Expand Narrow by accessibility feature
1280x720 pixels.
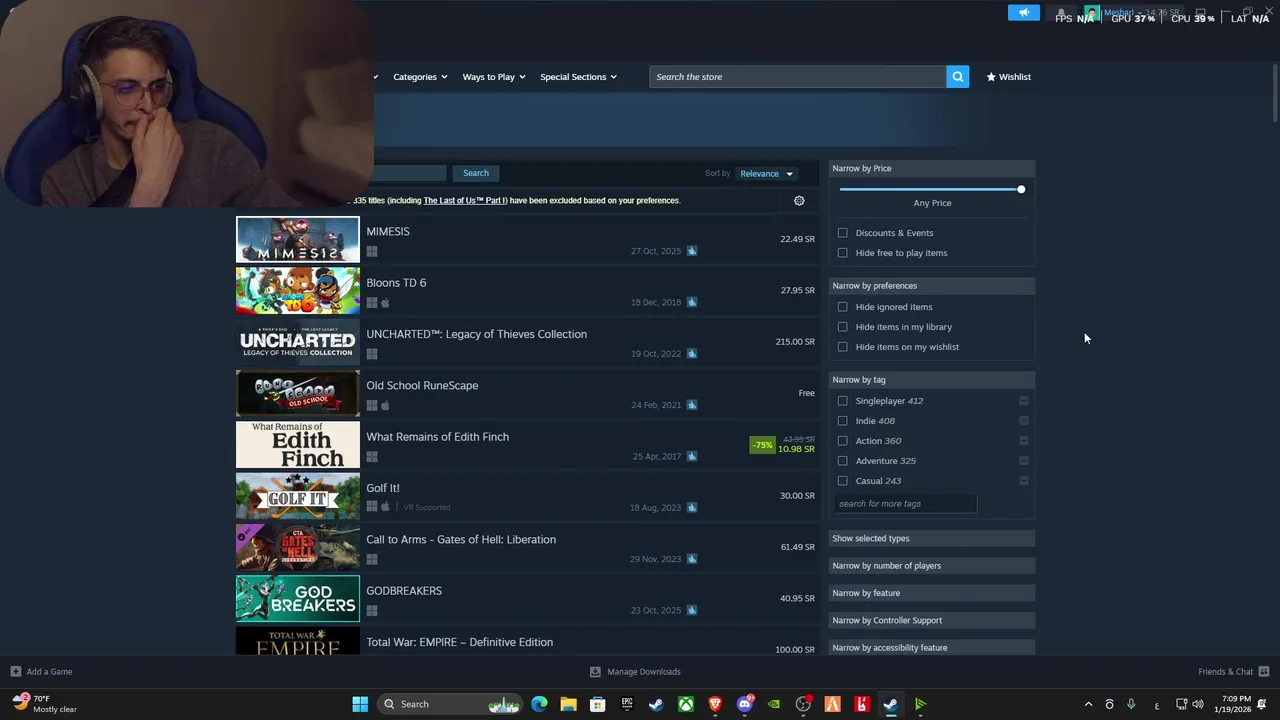[932, 648]
